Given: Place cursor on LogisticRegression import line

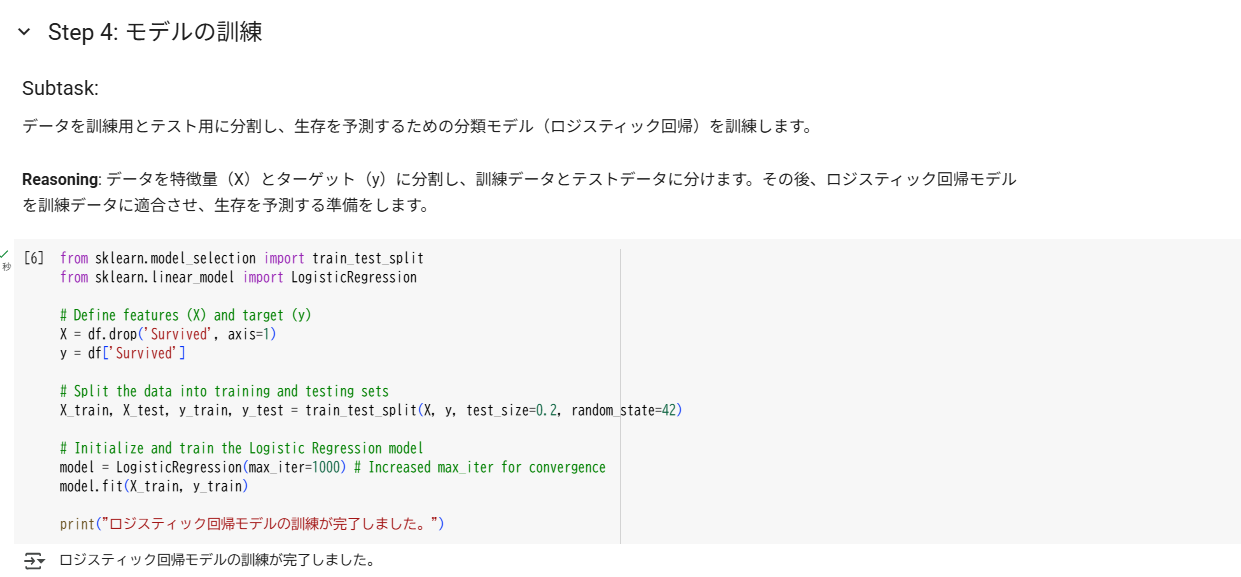Looking at the screenshot, I should [238, 277].
